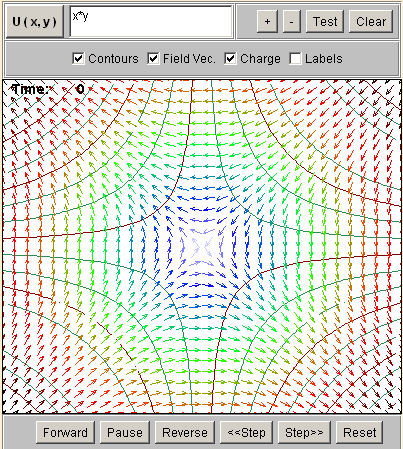This screenshot has width=403, height=449.
Task: Pause the simulation
Action: (x=125, y=432)
